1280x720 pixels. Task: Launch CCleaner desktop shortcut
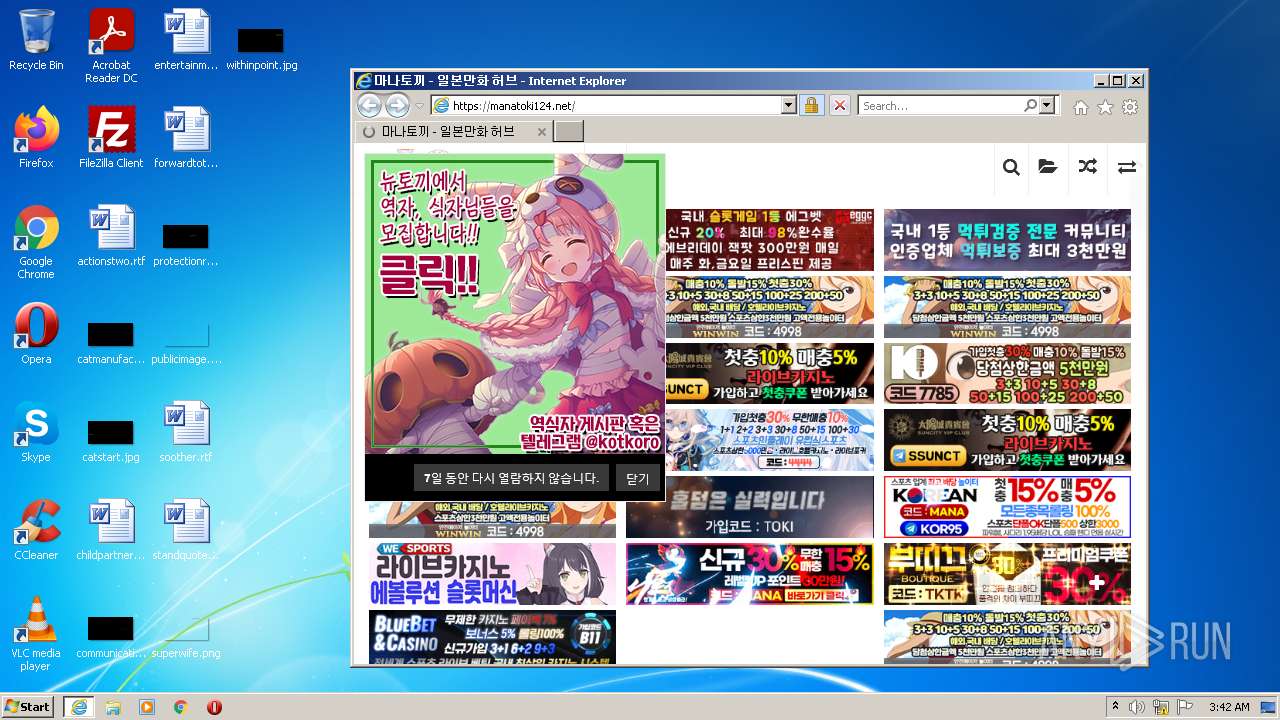(x=36, y=530)
